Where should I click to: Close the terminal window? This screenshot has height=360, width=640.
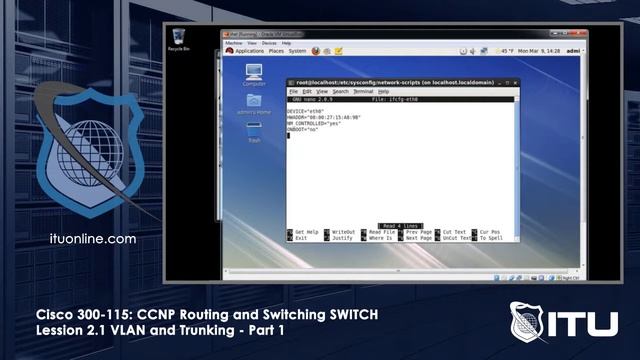pos(515,82)
